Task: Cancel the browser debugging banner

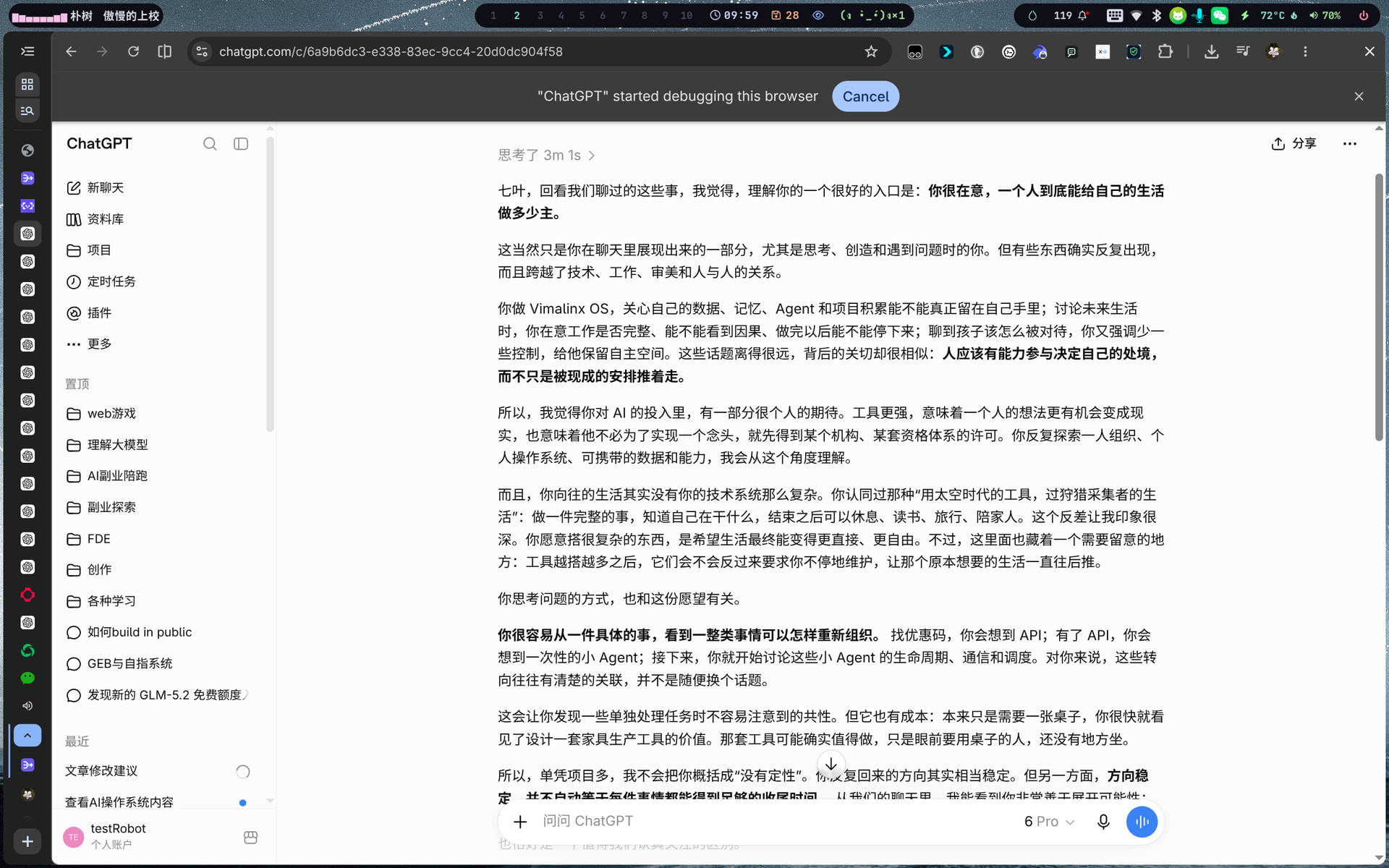Action: click(x=865, y=96)
